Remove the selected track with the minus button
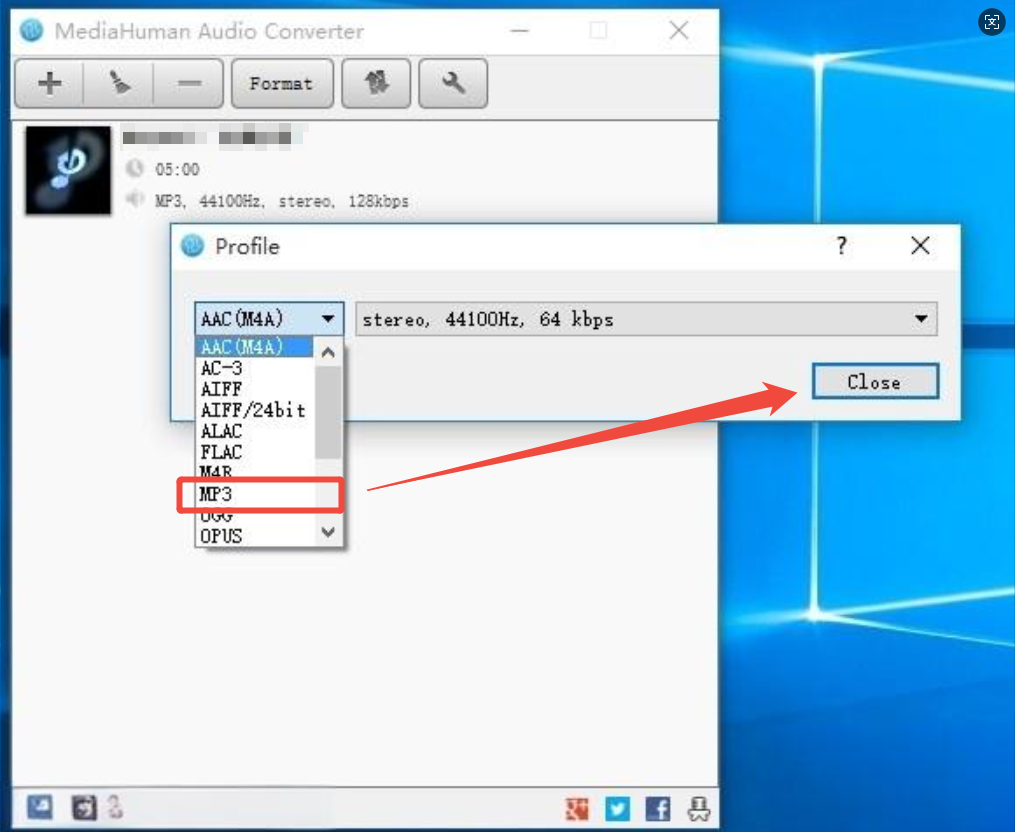1015x834 pixels. pyautogui.click(x=189, y=83)
